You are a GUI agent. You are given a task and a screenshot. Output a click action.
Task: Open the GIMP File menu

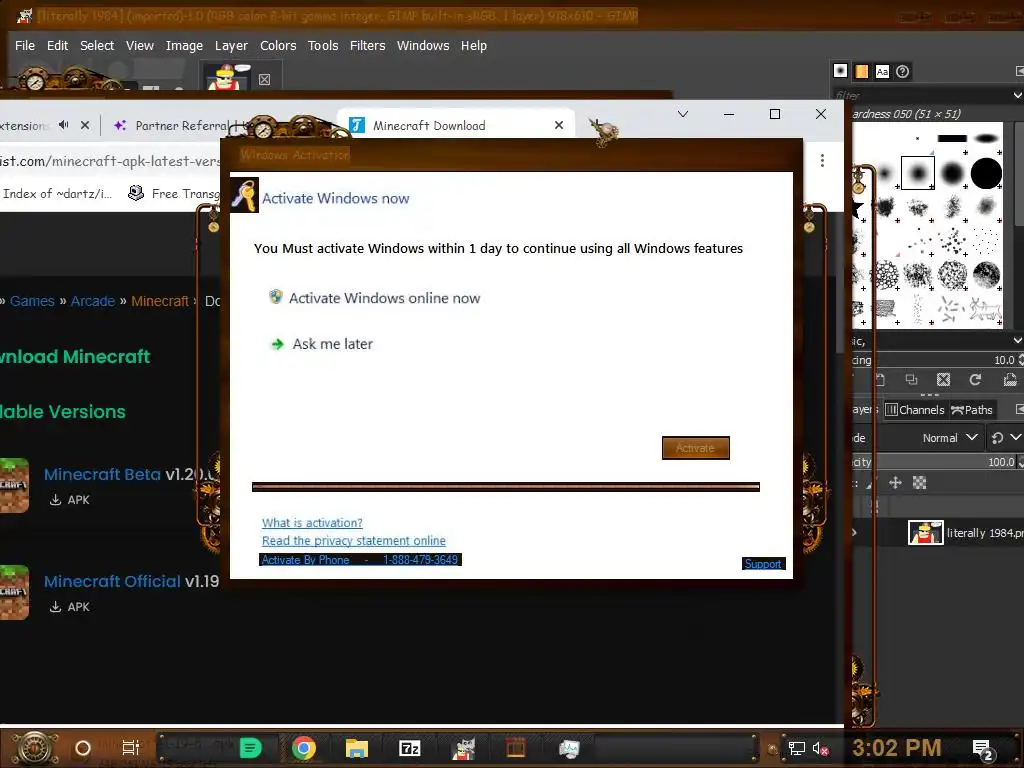25,45
